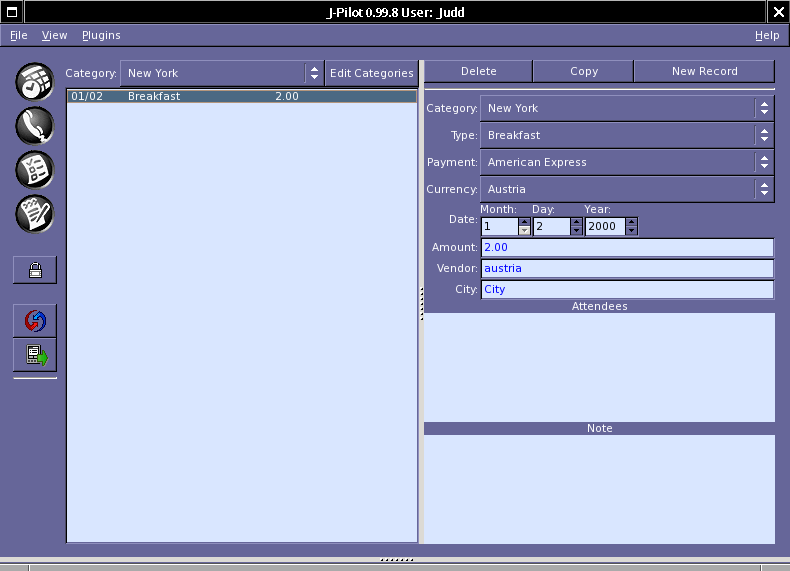Expand the left-pane Category filter dropdown
Screen dimensions: 790x571
pyautogui.click(x=222, y=73)
